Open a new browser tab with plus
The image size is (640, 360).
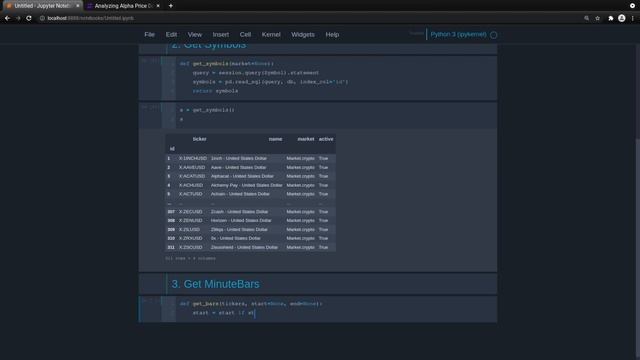click(x=171, y=6)
